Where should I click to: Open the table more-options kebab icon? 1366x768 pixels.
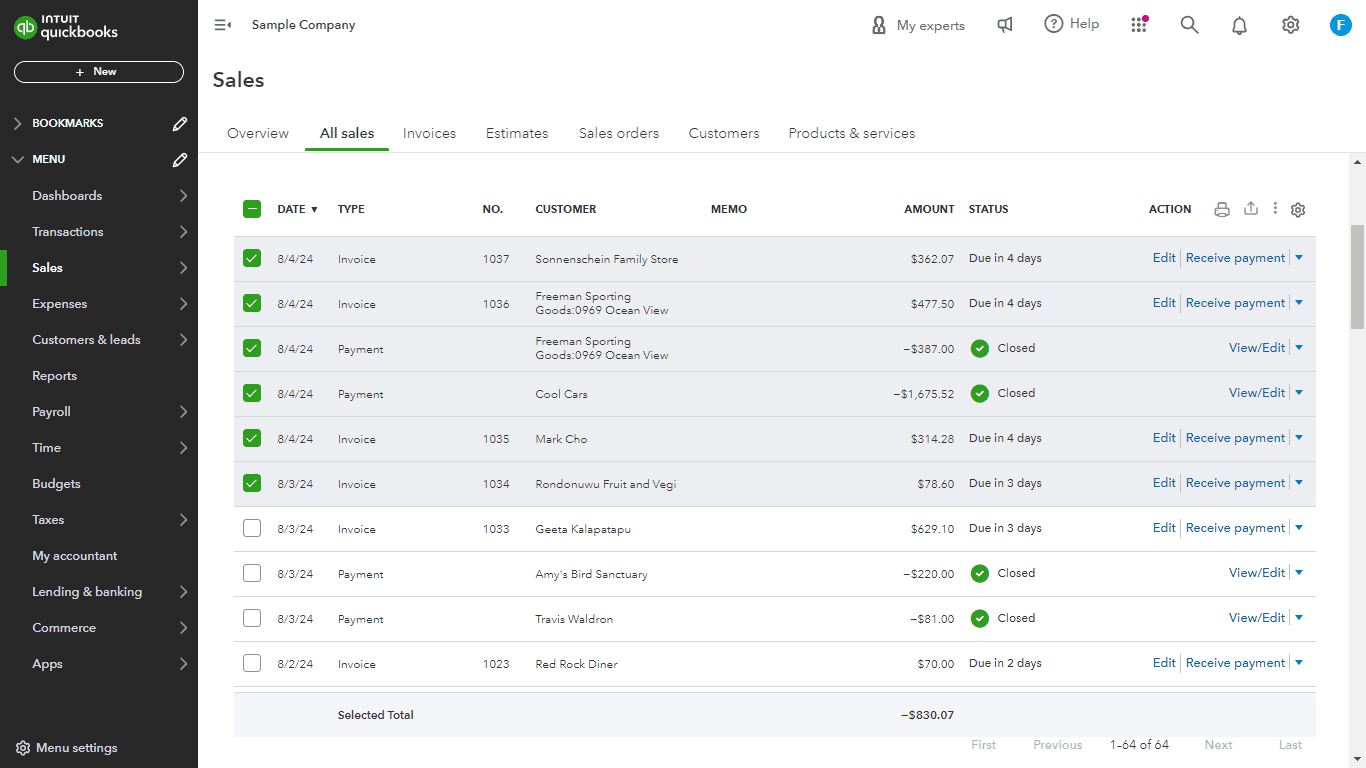pyautogui.click(x=1275, y=209)
